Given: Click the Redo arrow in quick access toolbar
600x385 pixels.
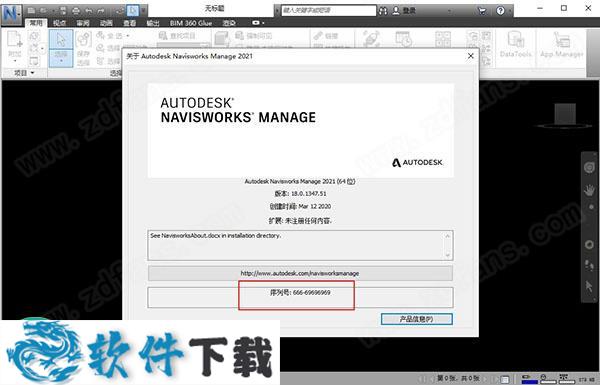Looking at the screenshot, I should tap(101, 11).
